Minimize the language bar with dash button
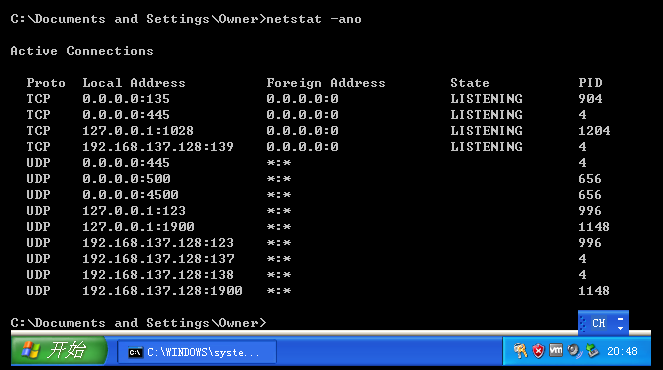The height and width of the screenshot is (370, 663). [620, 319]
